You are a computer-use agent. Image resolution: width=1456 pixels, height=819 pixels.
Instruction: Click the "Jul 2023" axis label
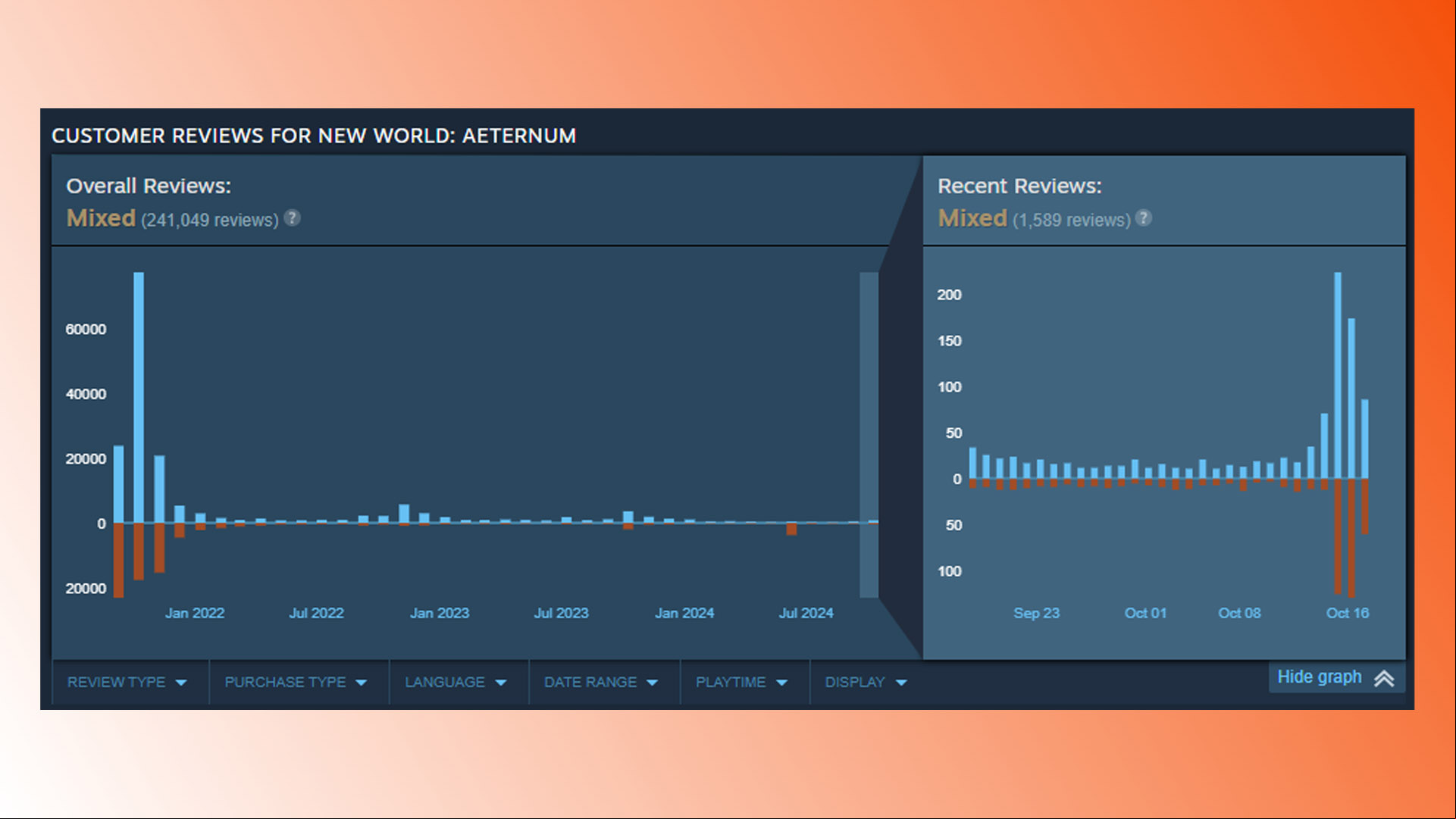pos(561,613)
